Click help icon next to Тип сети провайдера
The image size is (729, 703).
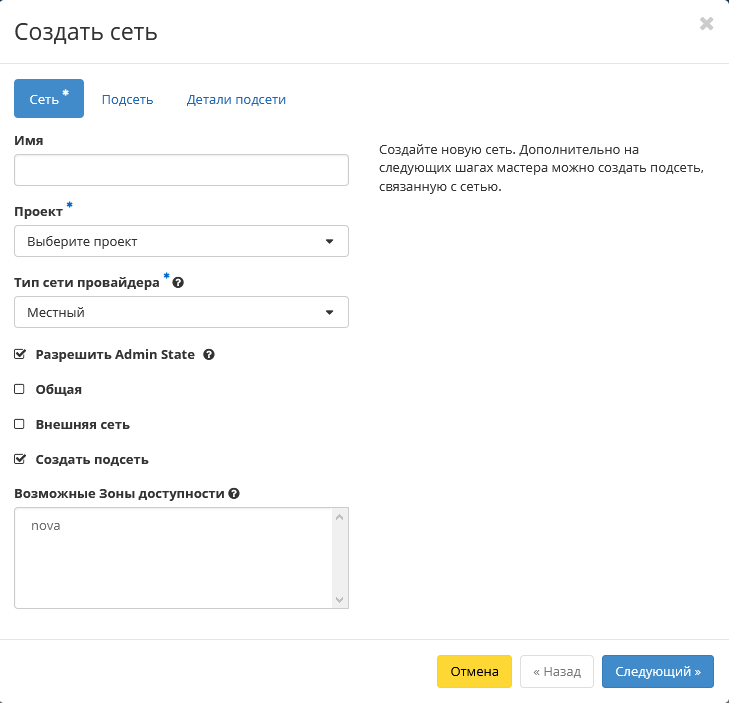[178, 283]
